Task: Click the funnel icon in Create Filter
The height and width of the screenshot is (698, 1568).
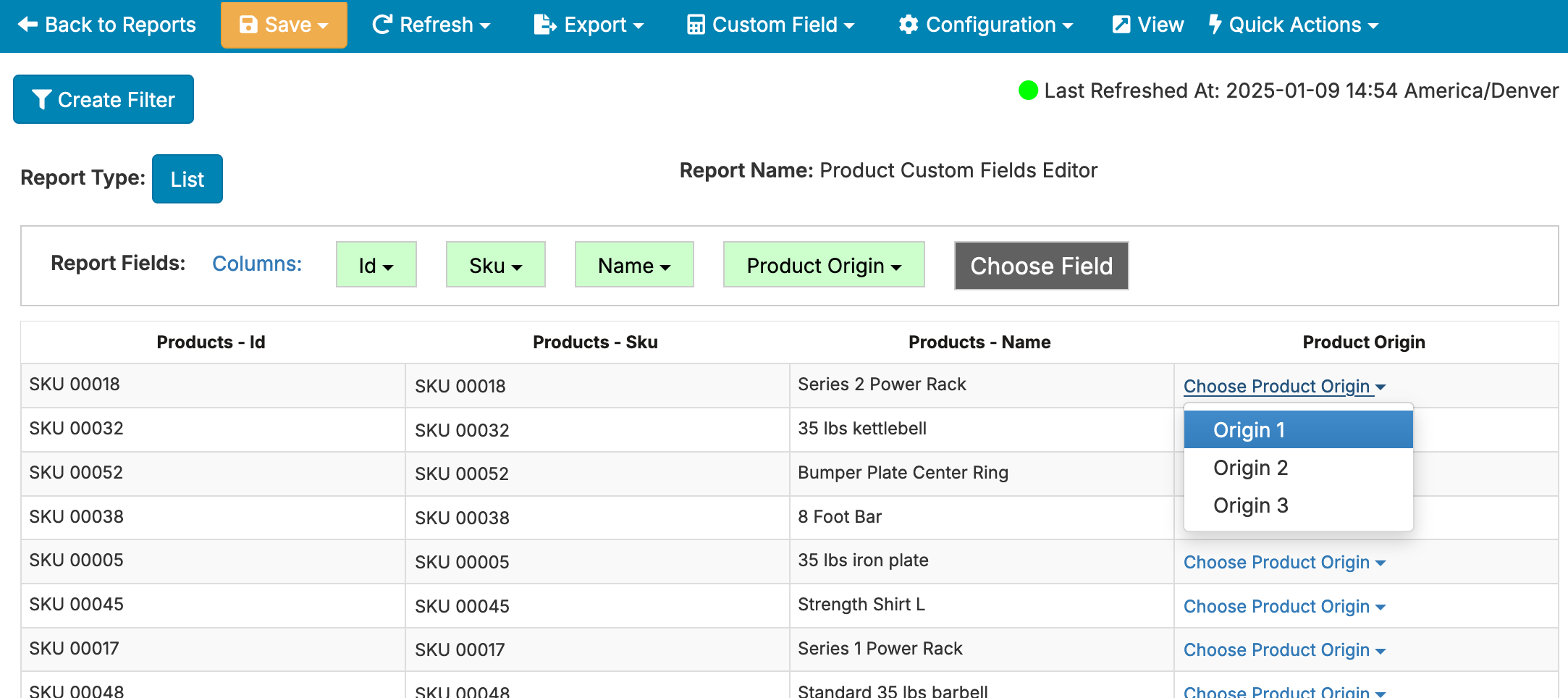Action: point(42,100)
